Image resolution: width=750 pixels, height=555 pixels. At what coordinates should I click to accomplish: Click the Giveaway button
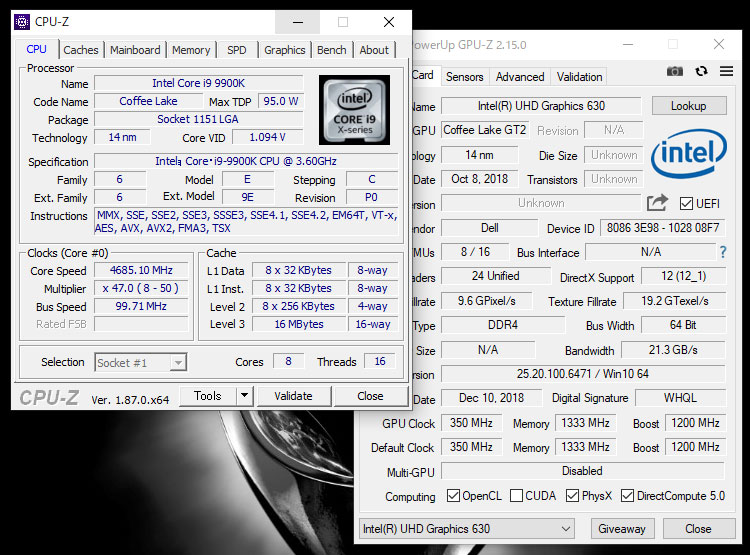622,529
